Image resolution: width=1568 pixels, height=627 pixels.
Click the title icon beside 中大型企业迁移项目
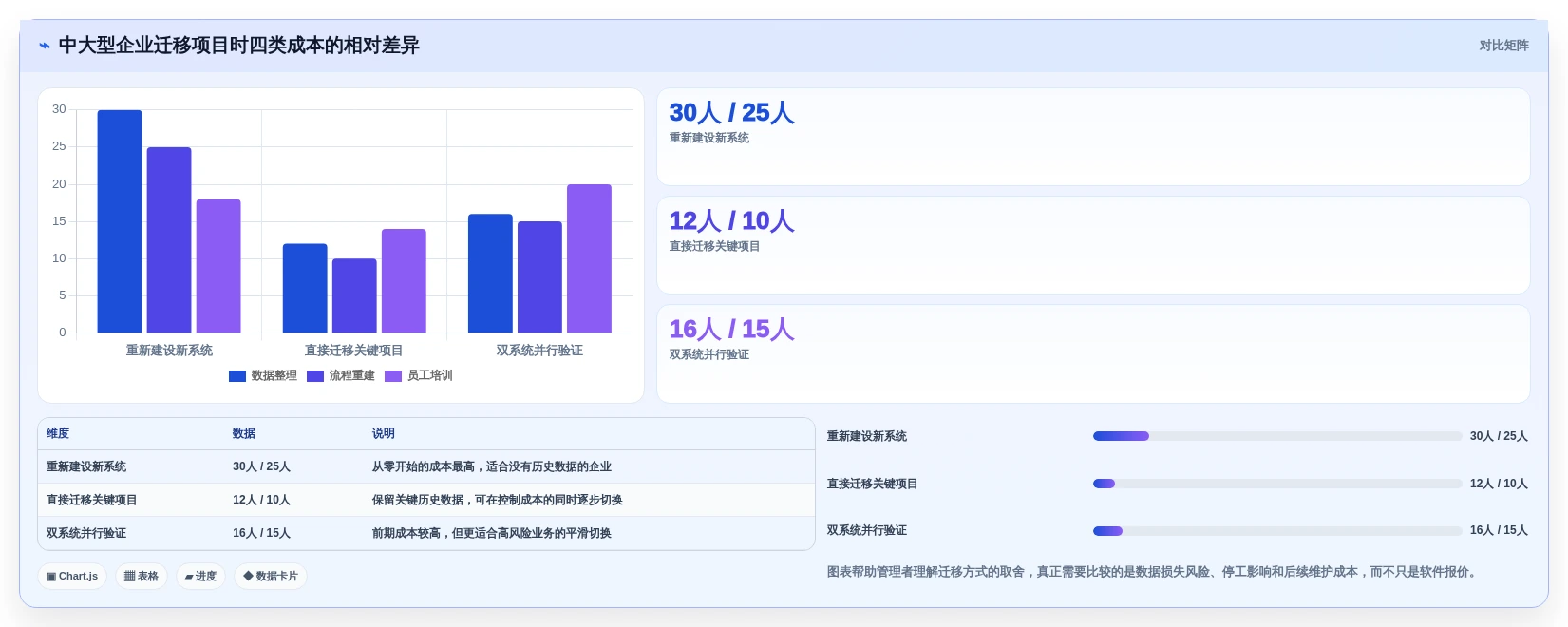(44, 46)
